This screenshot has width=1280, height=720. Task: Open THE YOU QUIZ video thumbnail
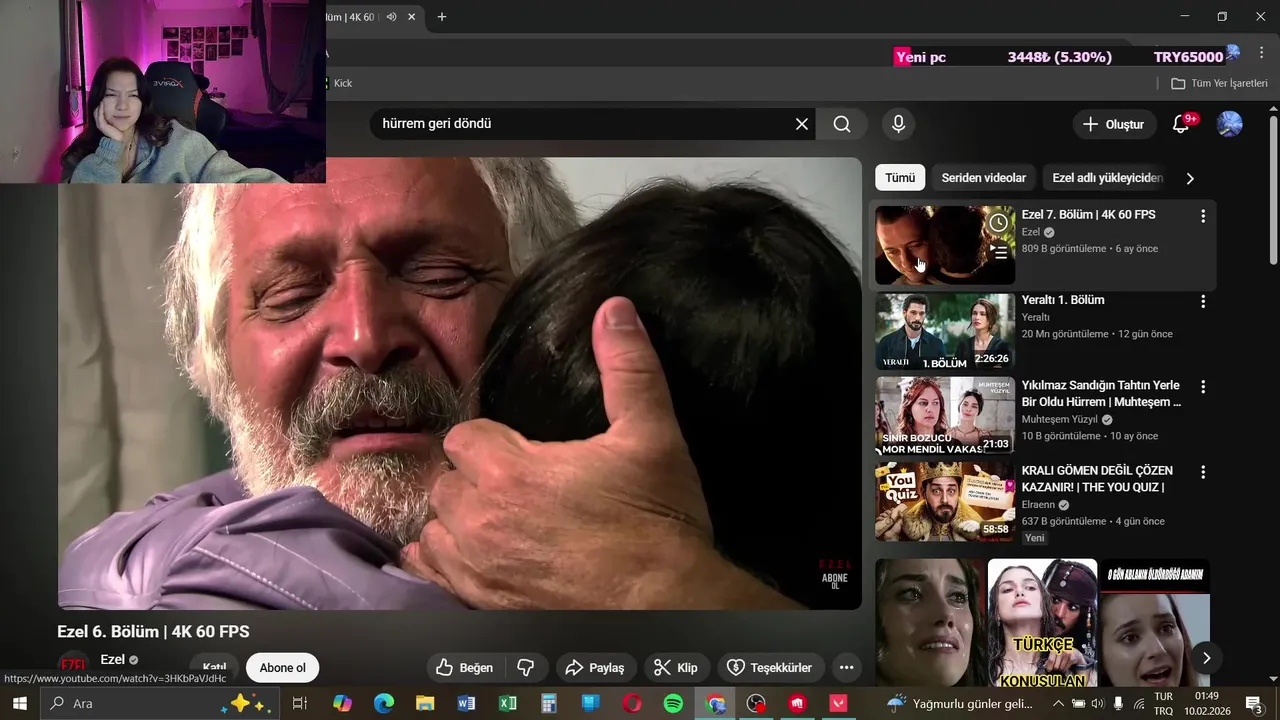945,501
